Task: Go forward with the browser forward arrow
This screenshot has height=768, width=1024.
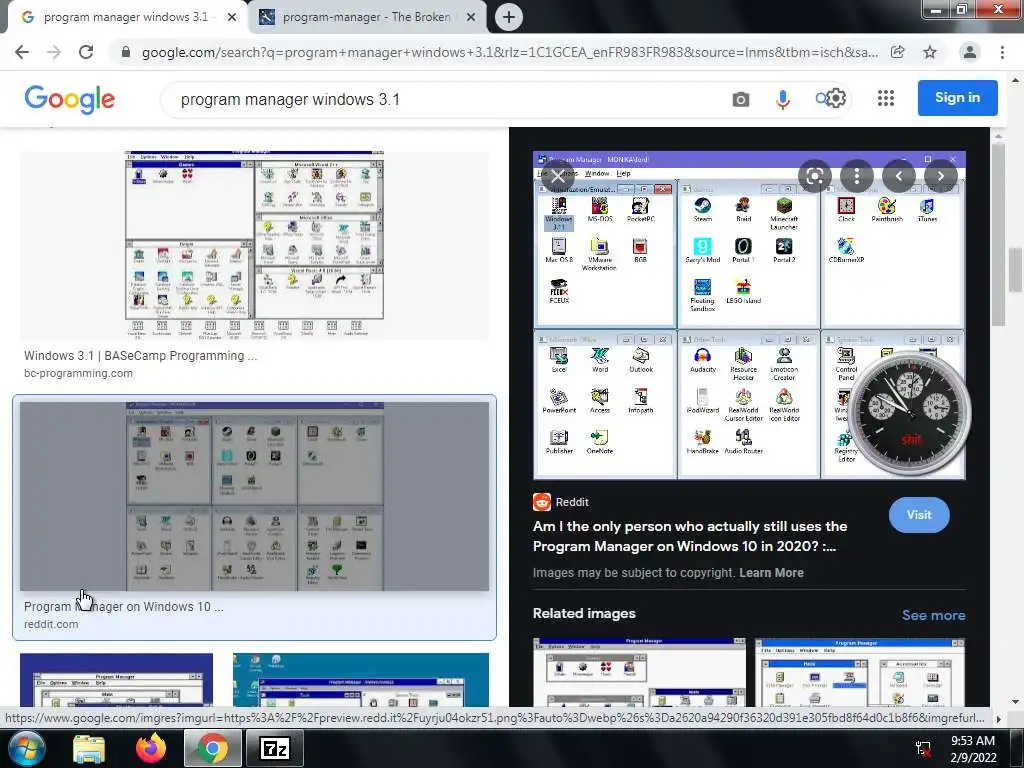Action: (54, 52)
